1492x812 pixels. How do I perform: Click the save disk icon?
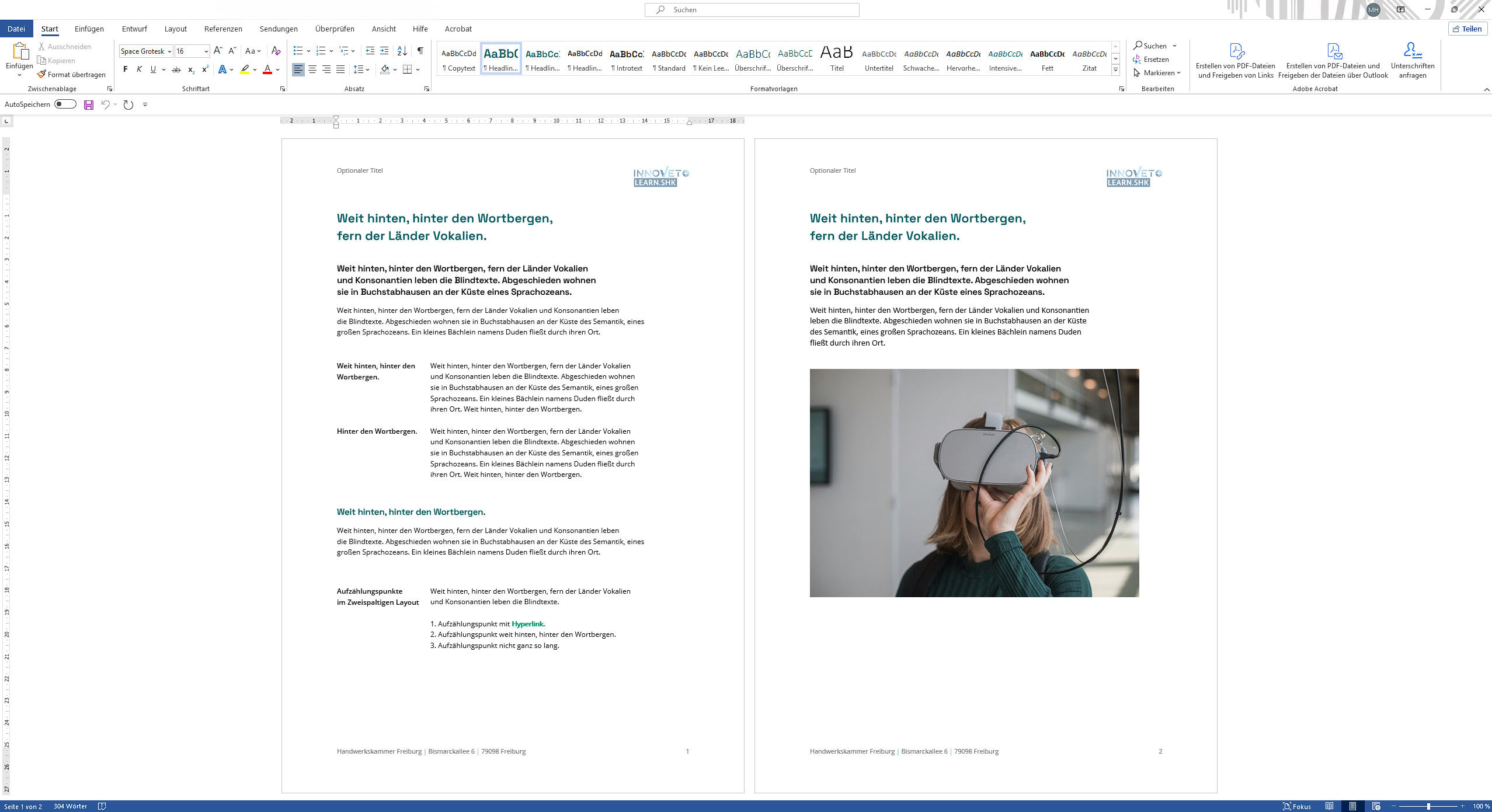[89, 104]
